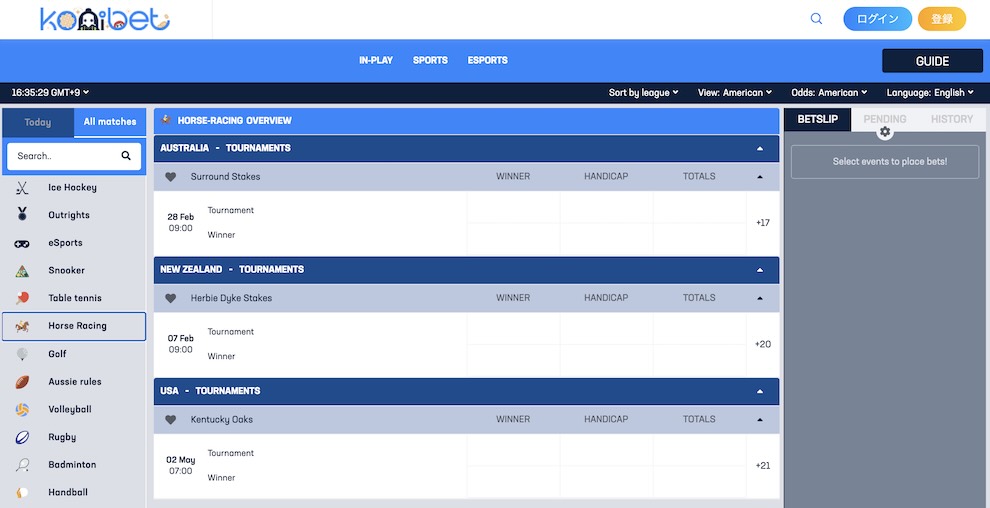Mark Kentucky Oaks as favorite
The image size is (990, 508).
(170, 419)
